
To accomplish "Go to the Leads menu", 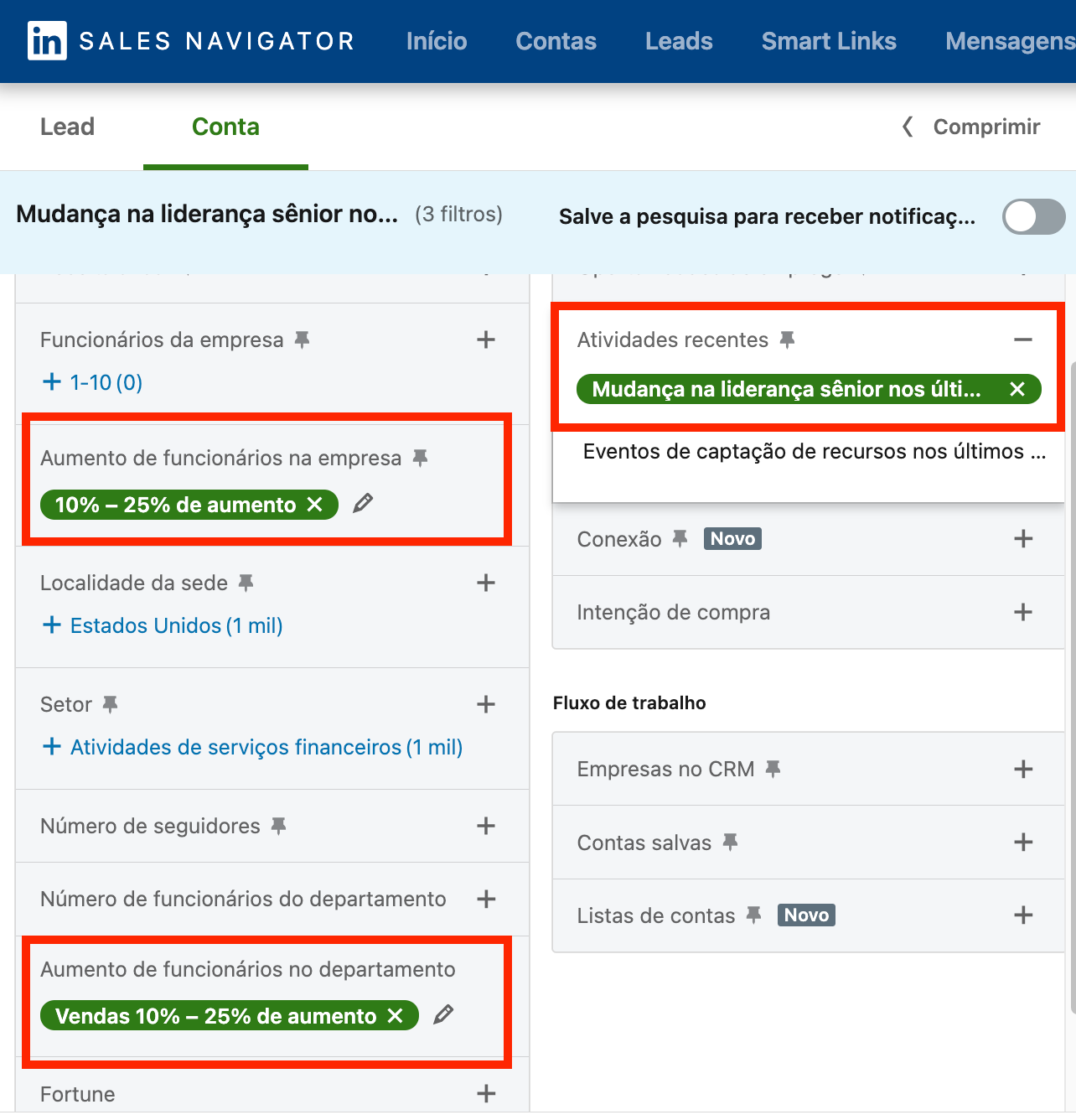I will [x=679, y=41].
